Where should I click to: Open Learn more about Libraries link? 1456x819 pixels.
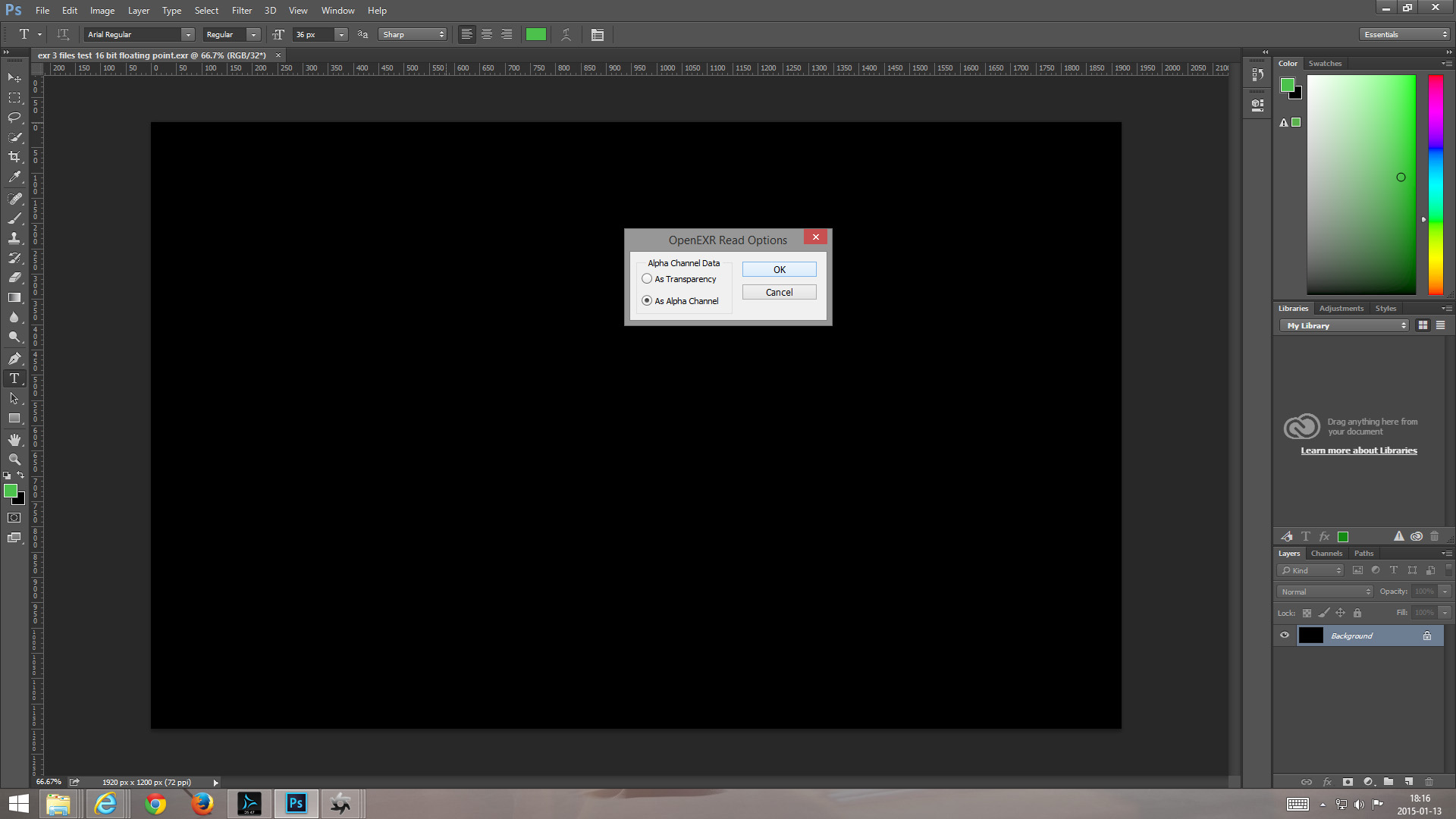[1358, 450]
